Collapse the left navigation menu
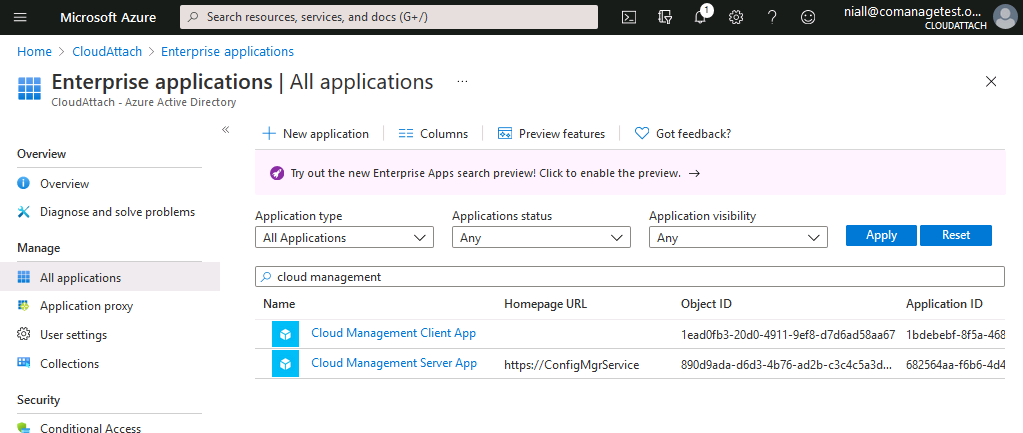1023x433 pixels. click(226, 130)
